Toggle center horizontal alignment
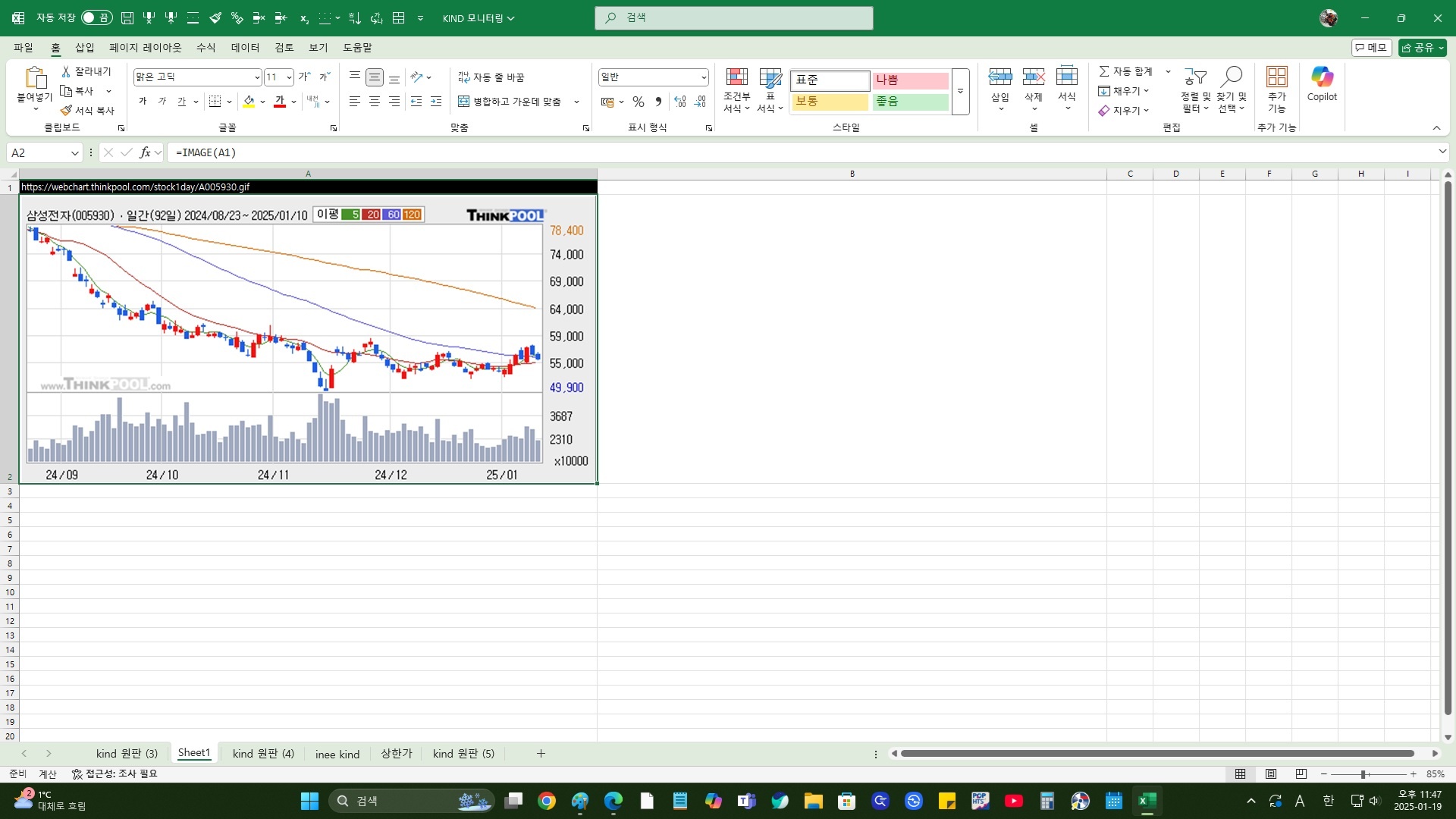Screen dimensions: 1456x819 pos(375,102)
